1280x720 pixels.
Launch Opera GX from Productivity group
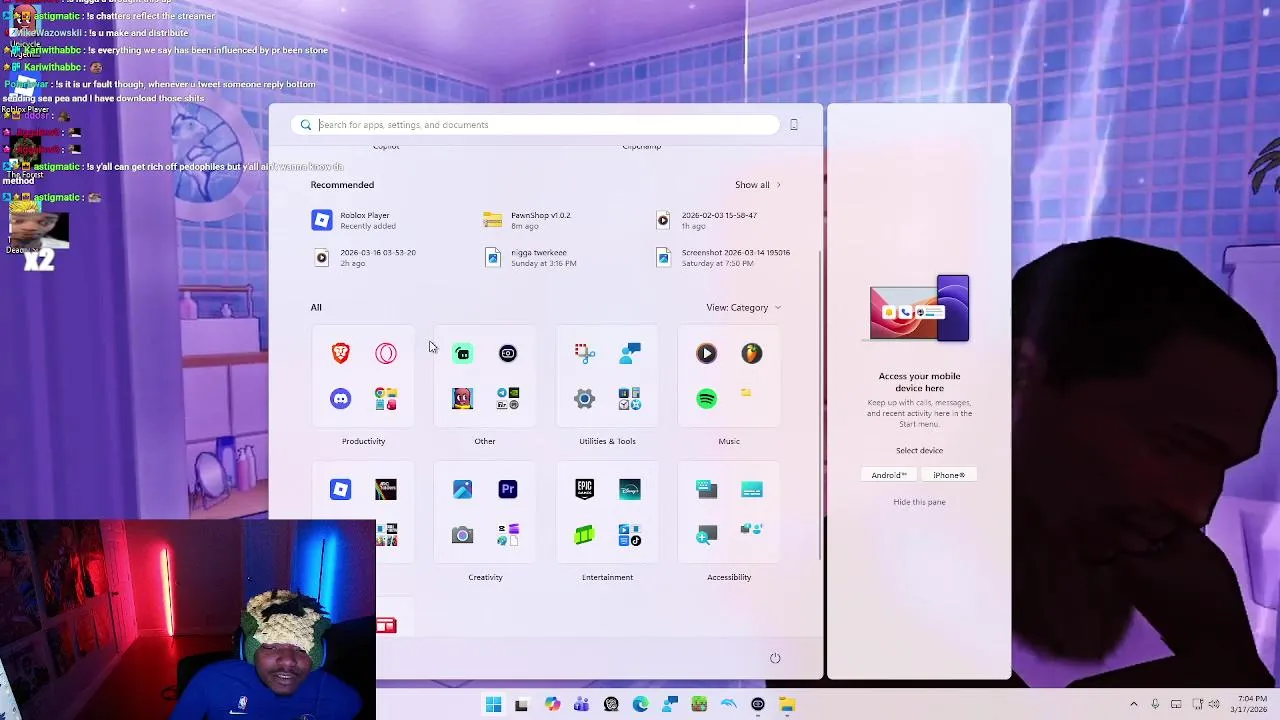(386, 353)
